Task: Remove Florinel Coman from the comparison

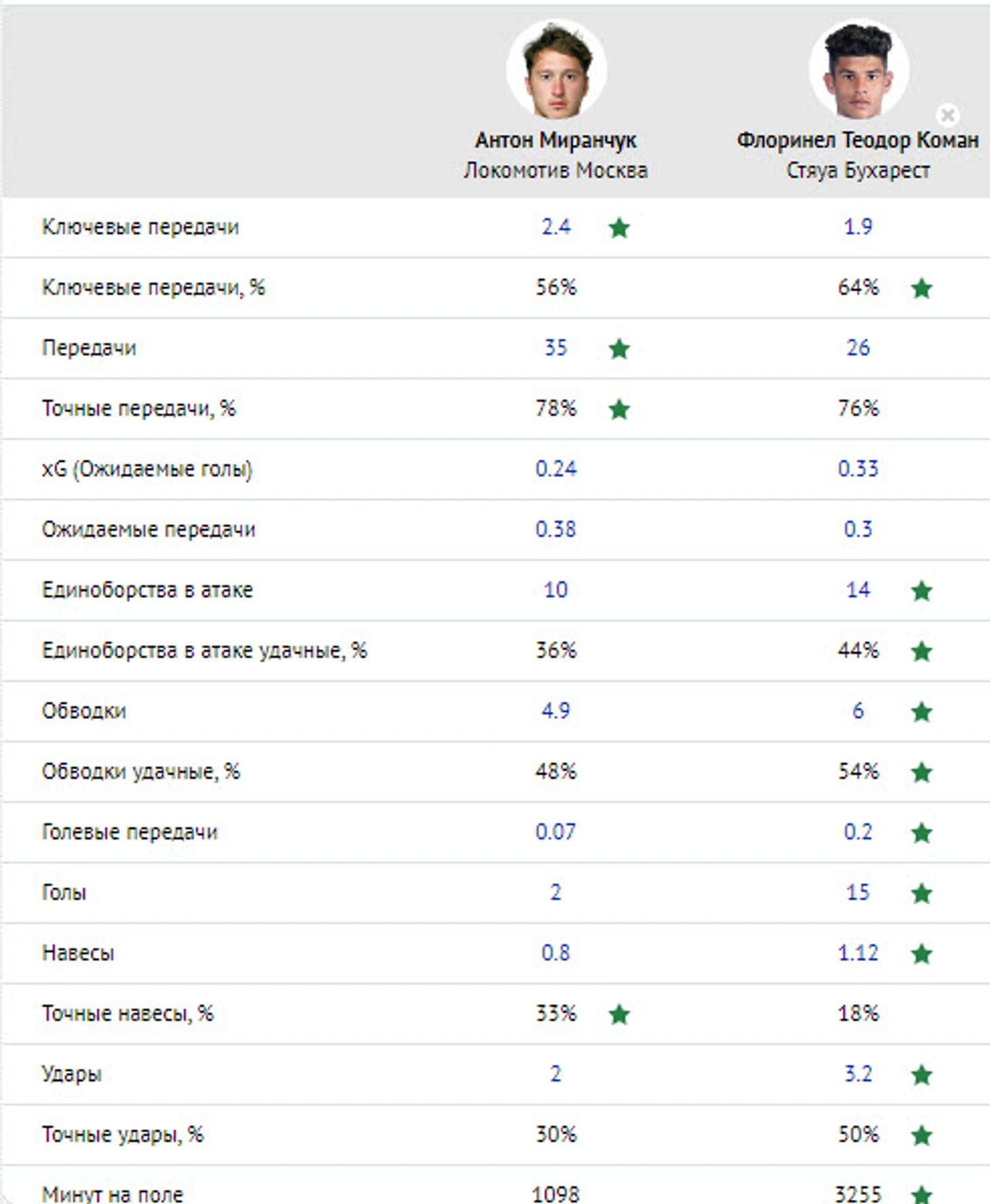Action: pos(947,115)
